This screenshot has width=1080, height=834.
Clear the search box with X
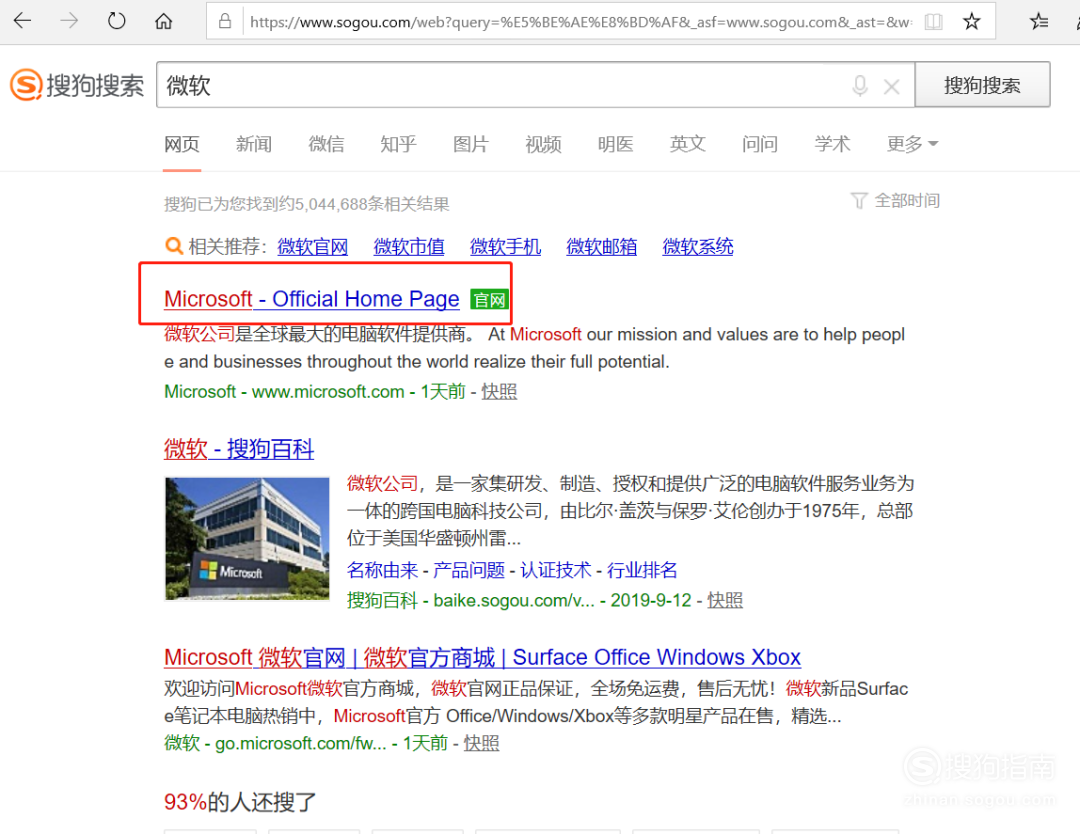(891, 87)
